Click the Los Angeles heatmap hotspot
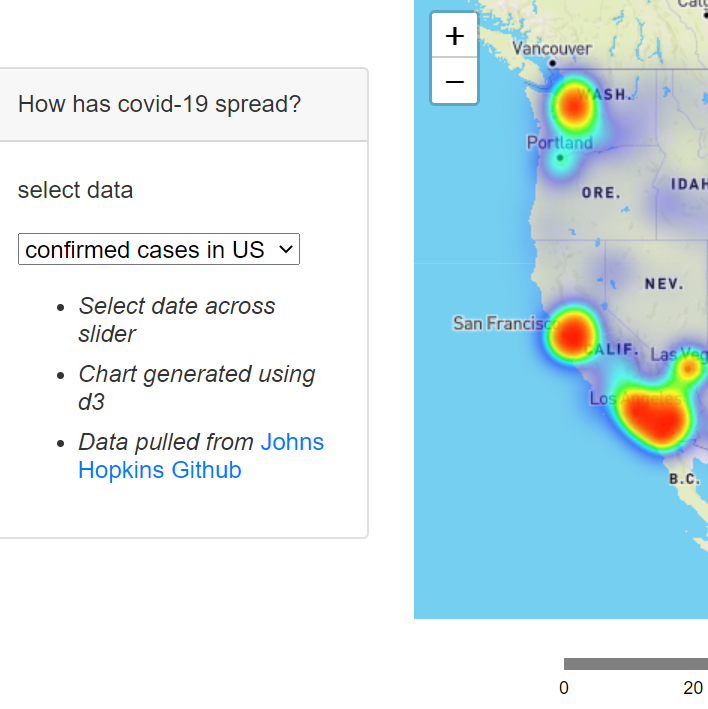 tap(654, 418)
